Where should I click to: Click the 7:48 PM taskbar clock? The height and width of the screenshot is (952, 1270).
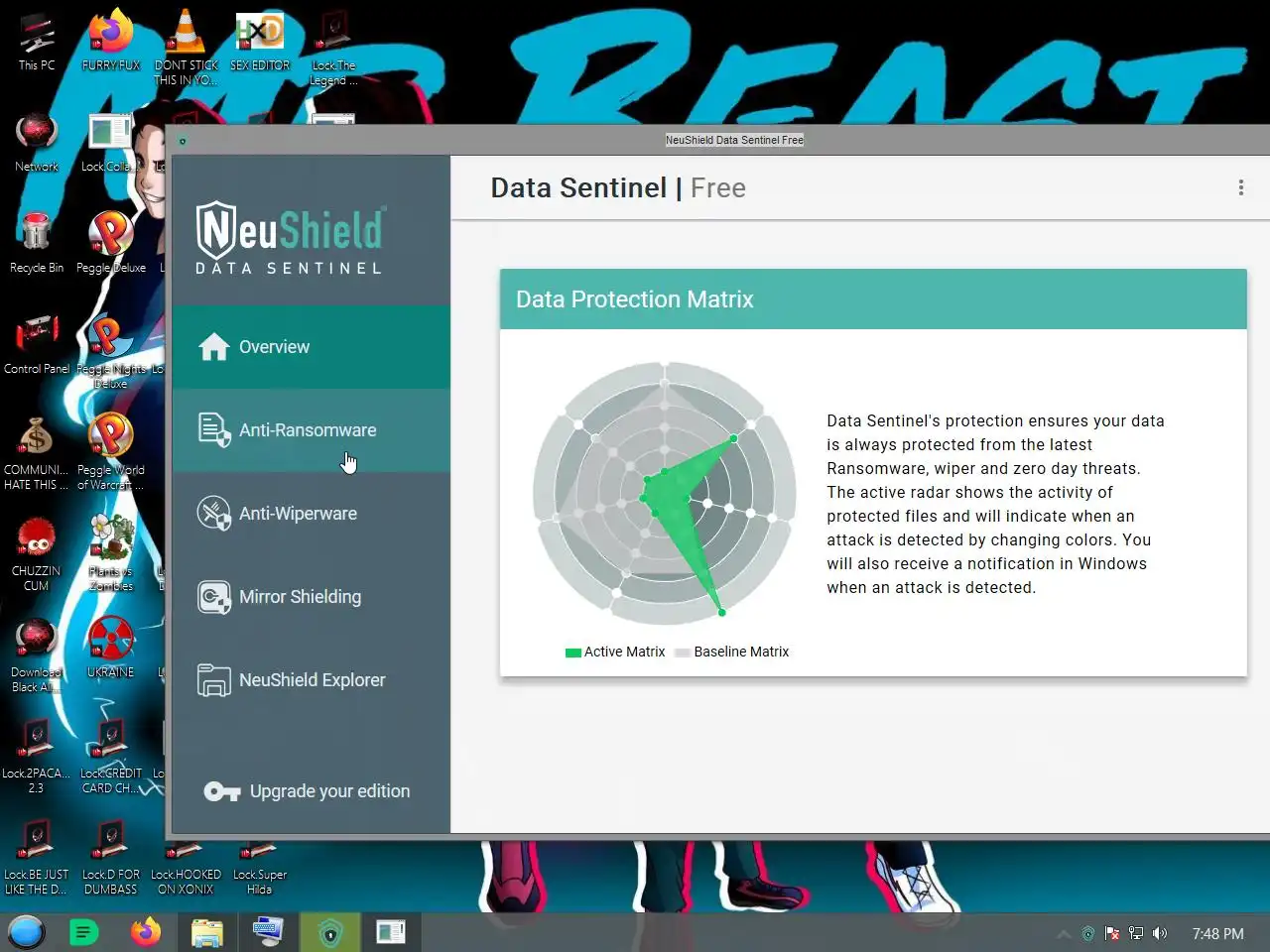pos(1217,933)
